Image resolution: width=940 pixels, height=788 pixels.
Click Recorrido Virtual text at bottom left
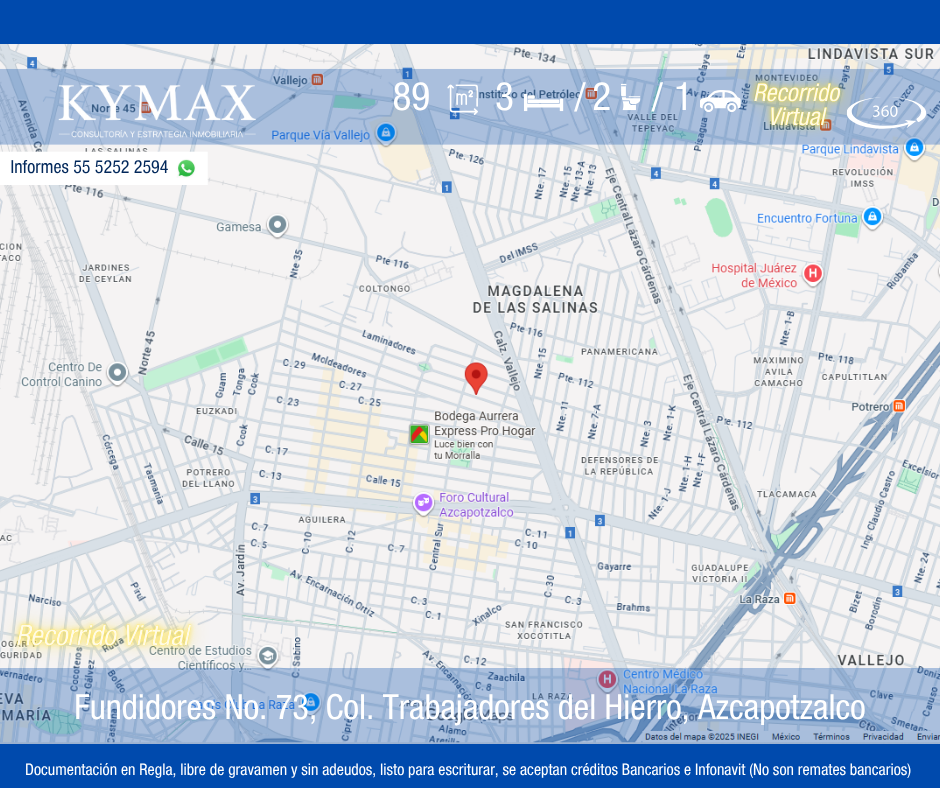coord(104,635)
